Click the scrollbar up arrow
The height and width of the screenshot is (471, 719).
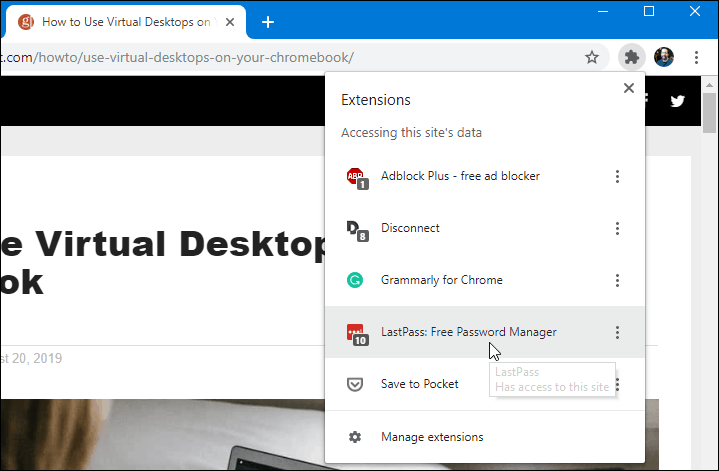tap(709, 85)
